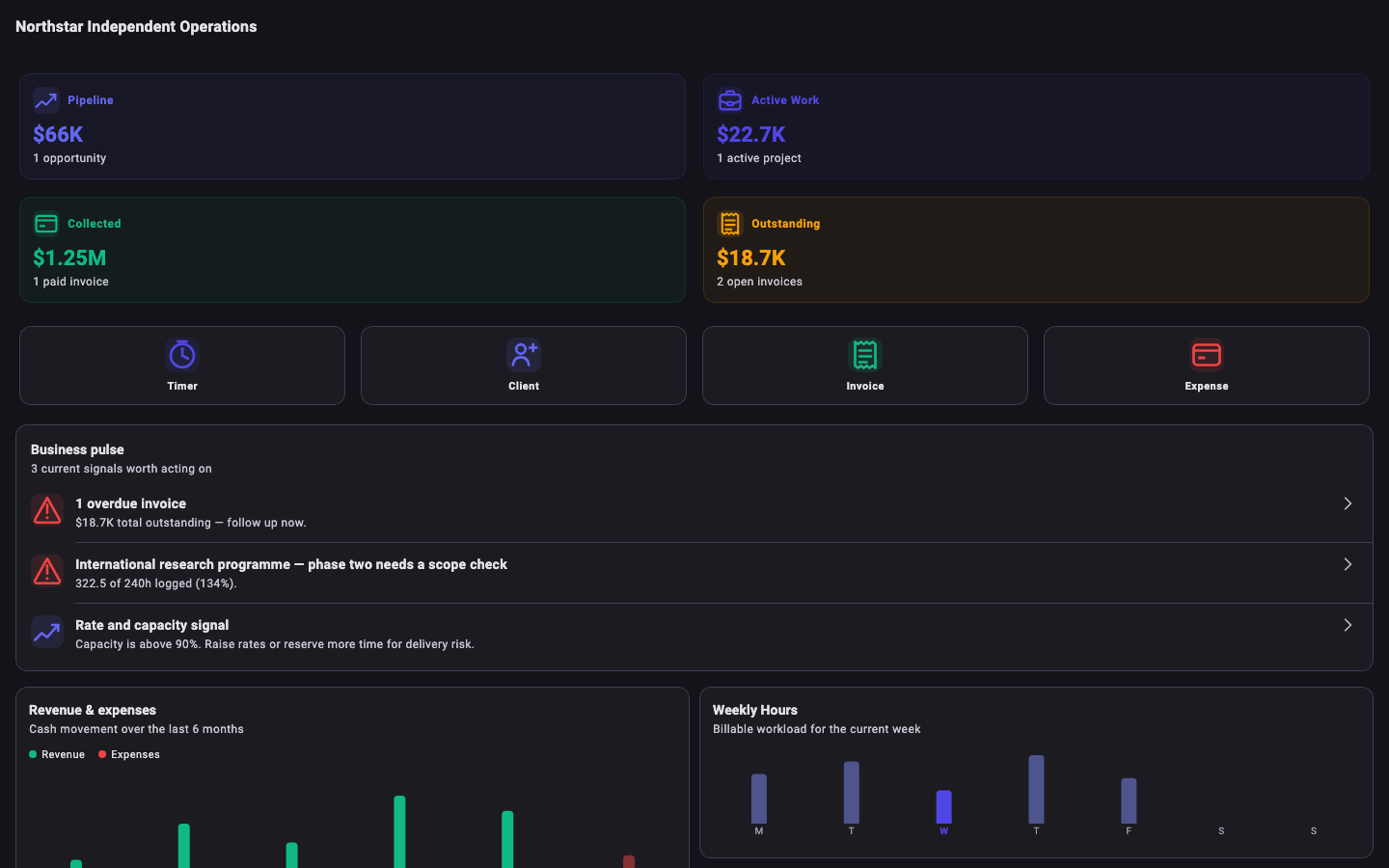This screenshot has width=1389, height=868.
Task: Click the Tuesday bar in Weekly Hours
Action: click(852, 793)
